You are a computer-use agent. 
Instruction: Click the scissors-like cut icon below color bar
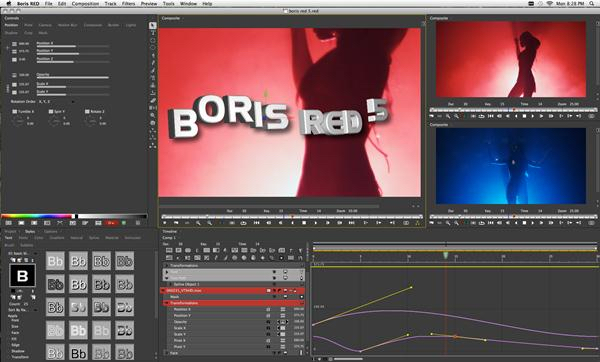point(60,223)
